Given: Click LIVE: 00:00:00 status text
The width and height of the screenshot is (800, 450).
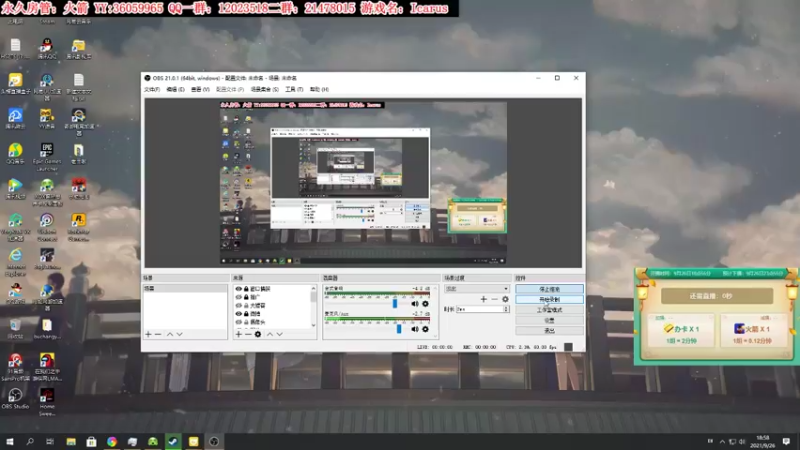Looking at the screenshot, I should 435,347.
